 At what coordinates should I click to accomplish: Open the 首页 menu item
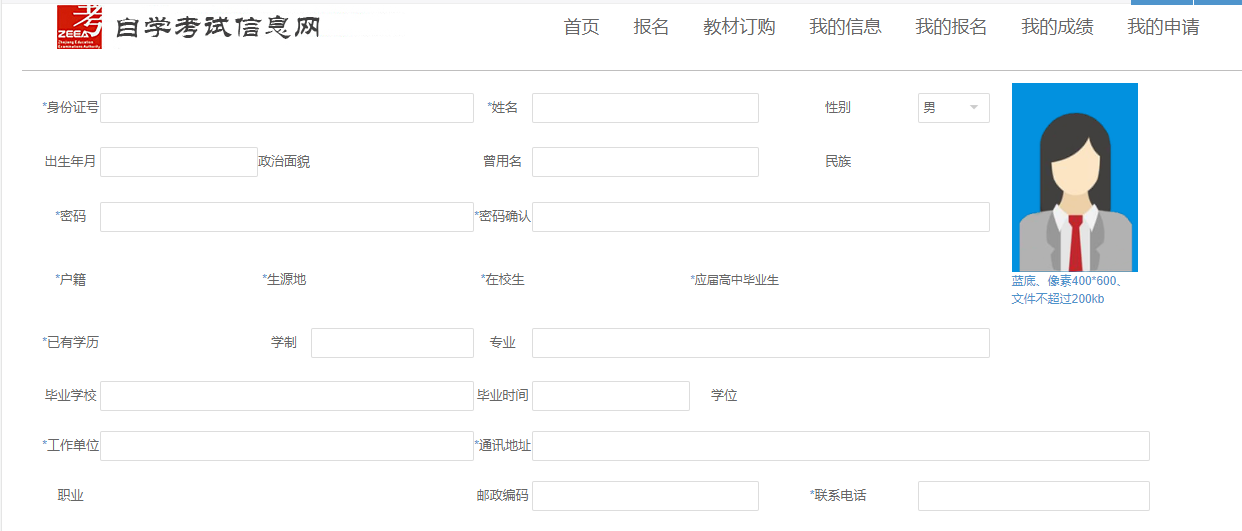click(x=581, y=27)
